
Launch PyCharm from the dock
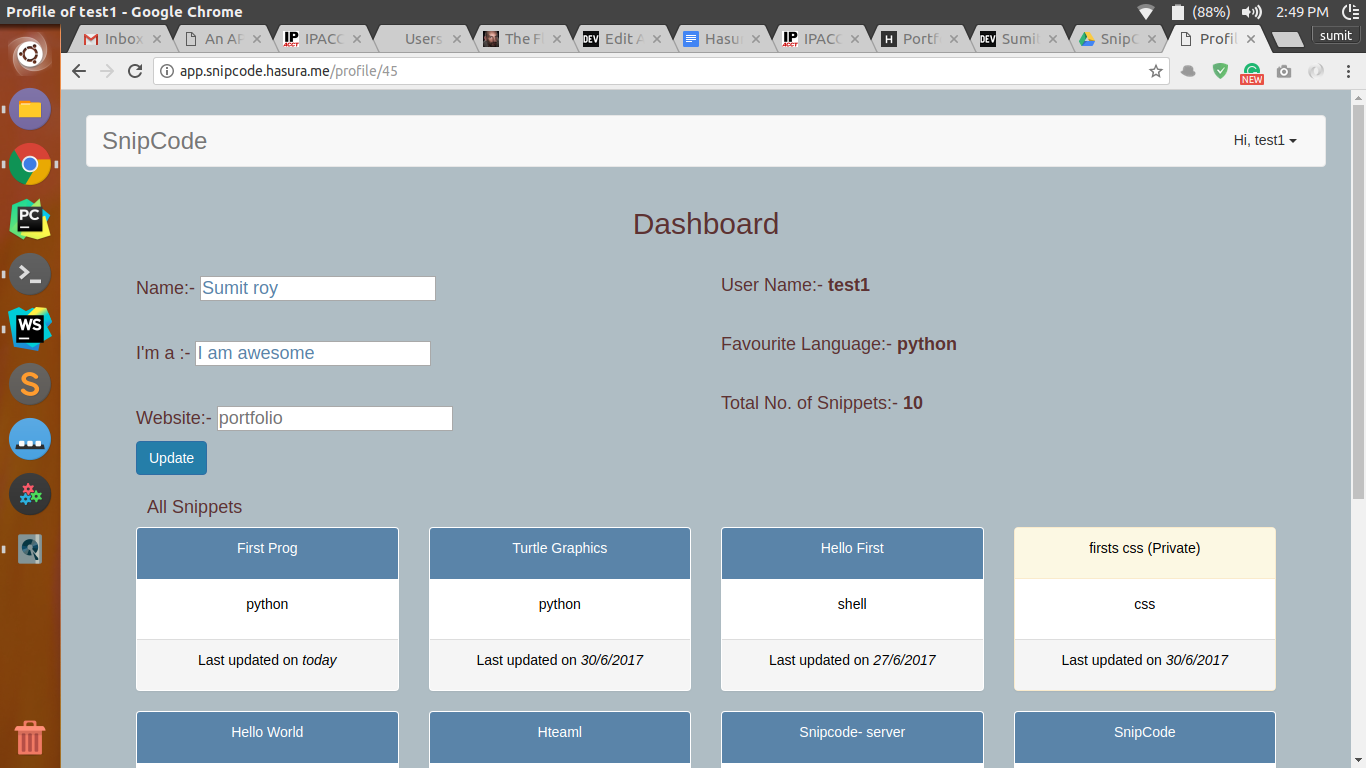[x=30, y=218]
